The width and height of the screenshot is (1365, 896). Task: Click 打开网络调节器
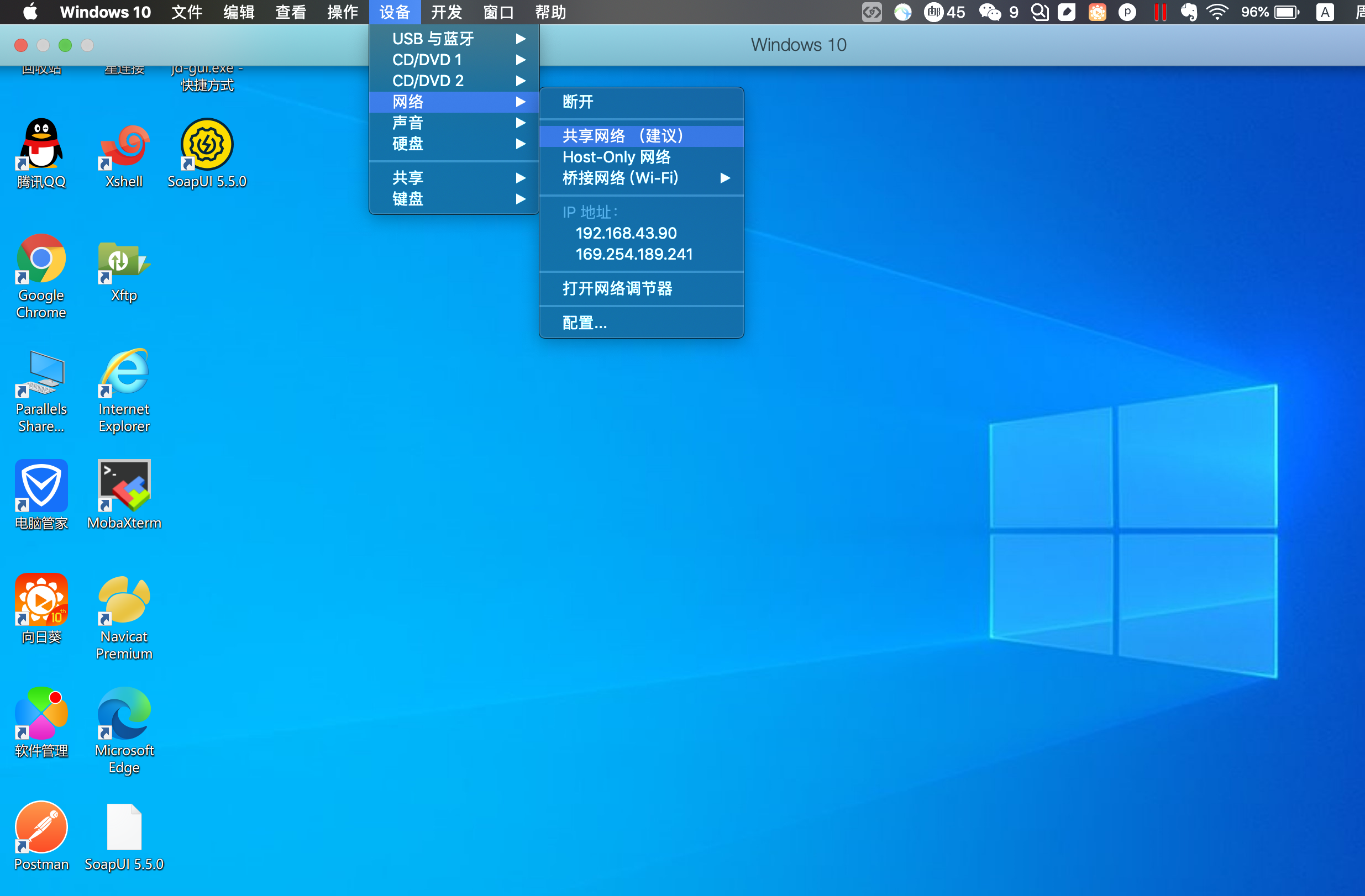641,288
